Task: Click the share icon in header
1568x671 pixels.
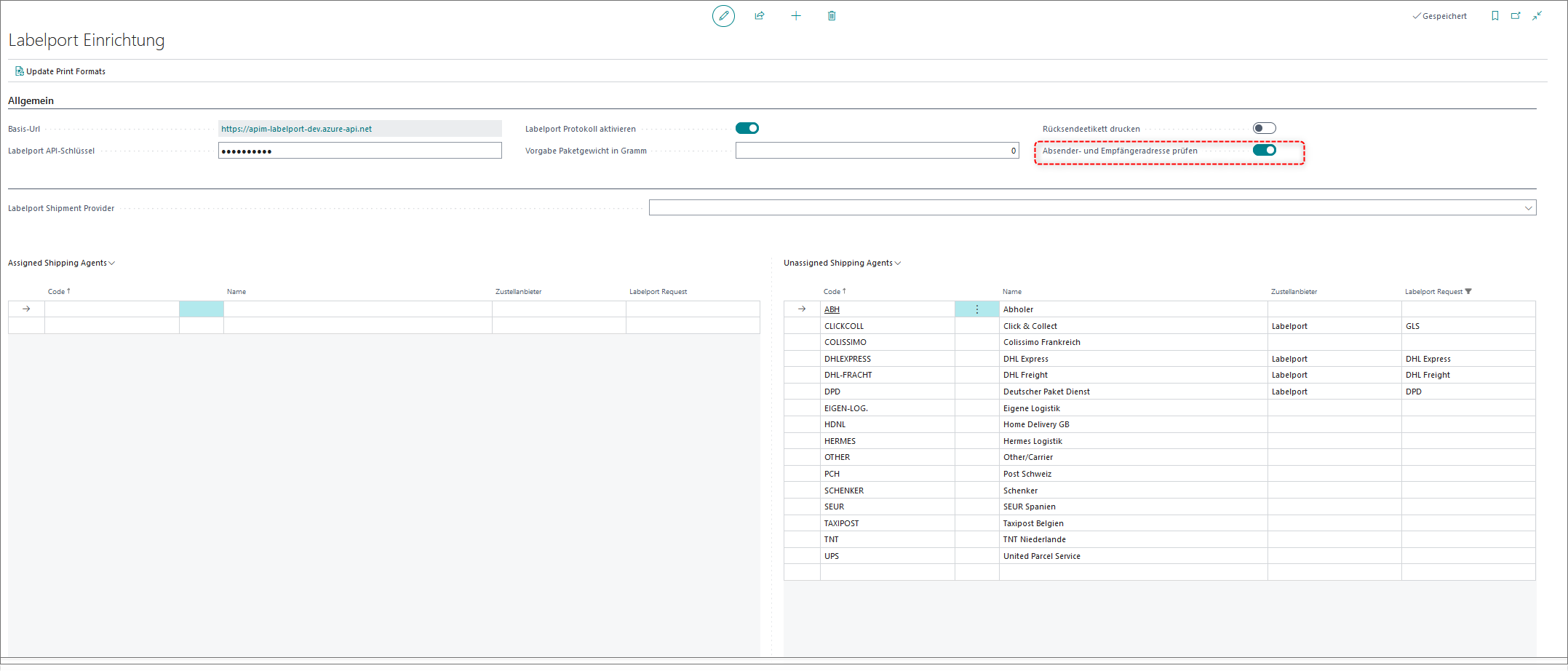Action: pyautogui.click(x=760, y=16)
